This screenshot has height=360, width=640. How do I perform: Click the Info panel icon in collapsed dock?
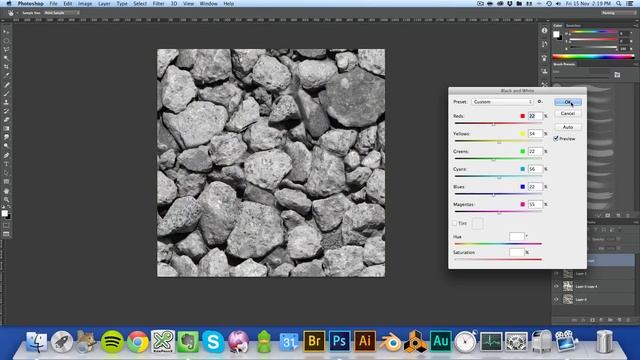coord(544,30)
